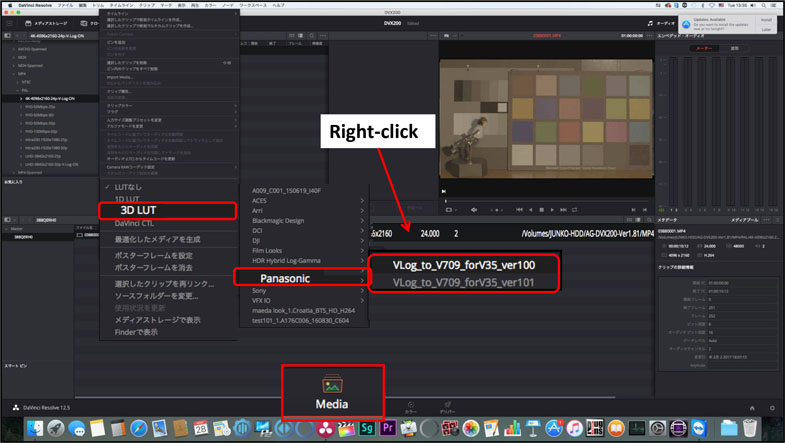785x443 pixels.
Task: Click メディアストレージで表示 menu entry
Action: coord(158,320)
